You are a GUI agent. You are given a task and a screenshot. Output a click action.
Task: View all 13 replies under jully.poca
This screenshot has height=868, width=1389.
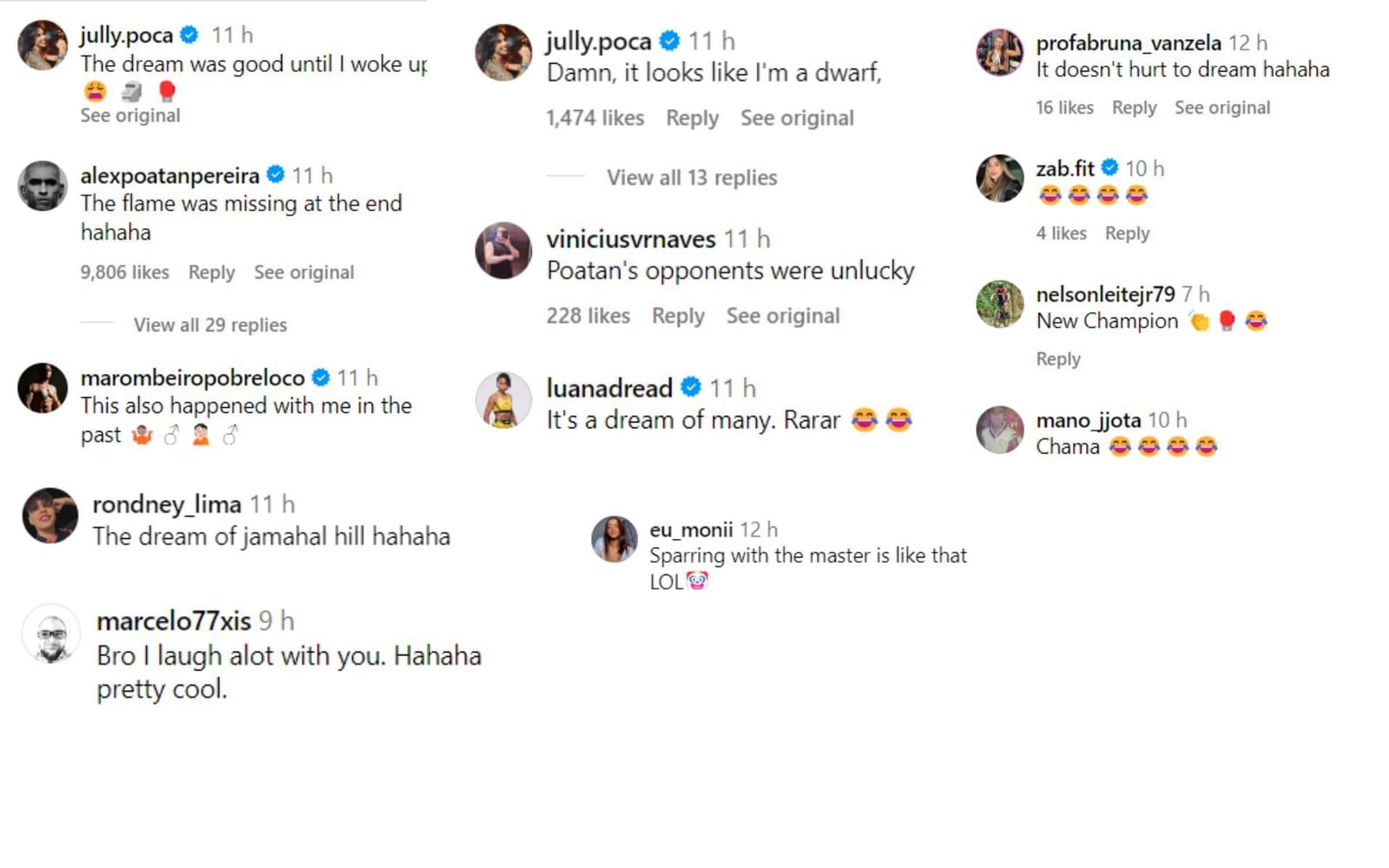pyautogui.click(x=688, y=177)
